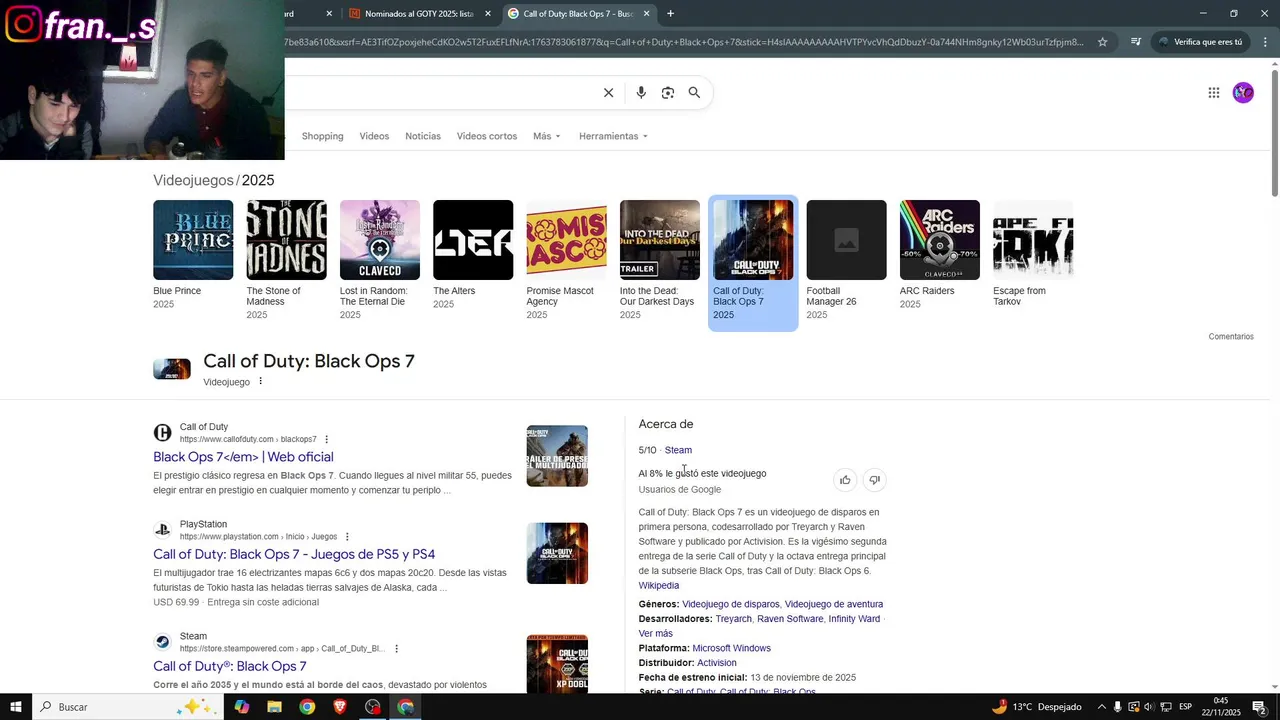Clear the Google search box with the X
The width and height of the screenshot is (1280, 720).
(x=608, y=93)
